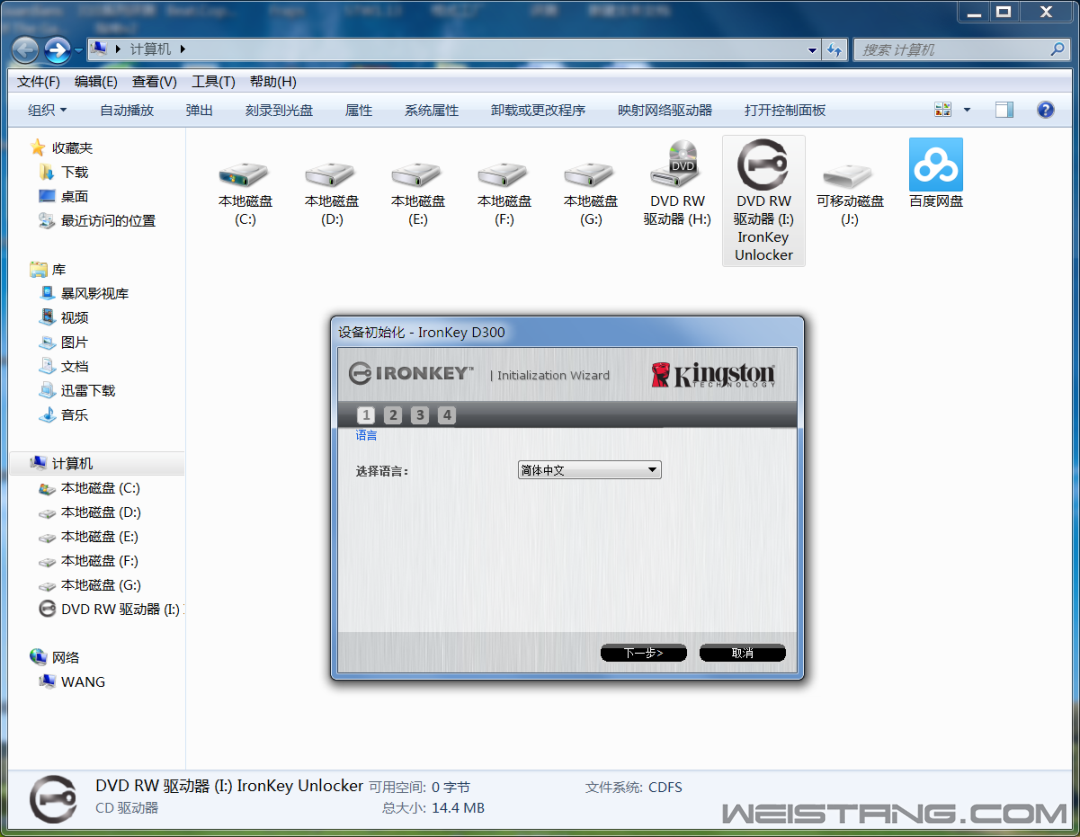Select step 2 in wizard
This screenshot has height=837, width=1080.
(393, 415)
